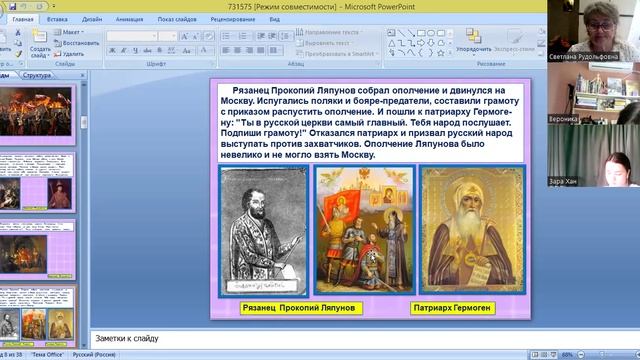Select the arrow line shape

click(x=411, y=33)
